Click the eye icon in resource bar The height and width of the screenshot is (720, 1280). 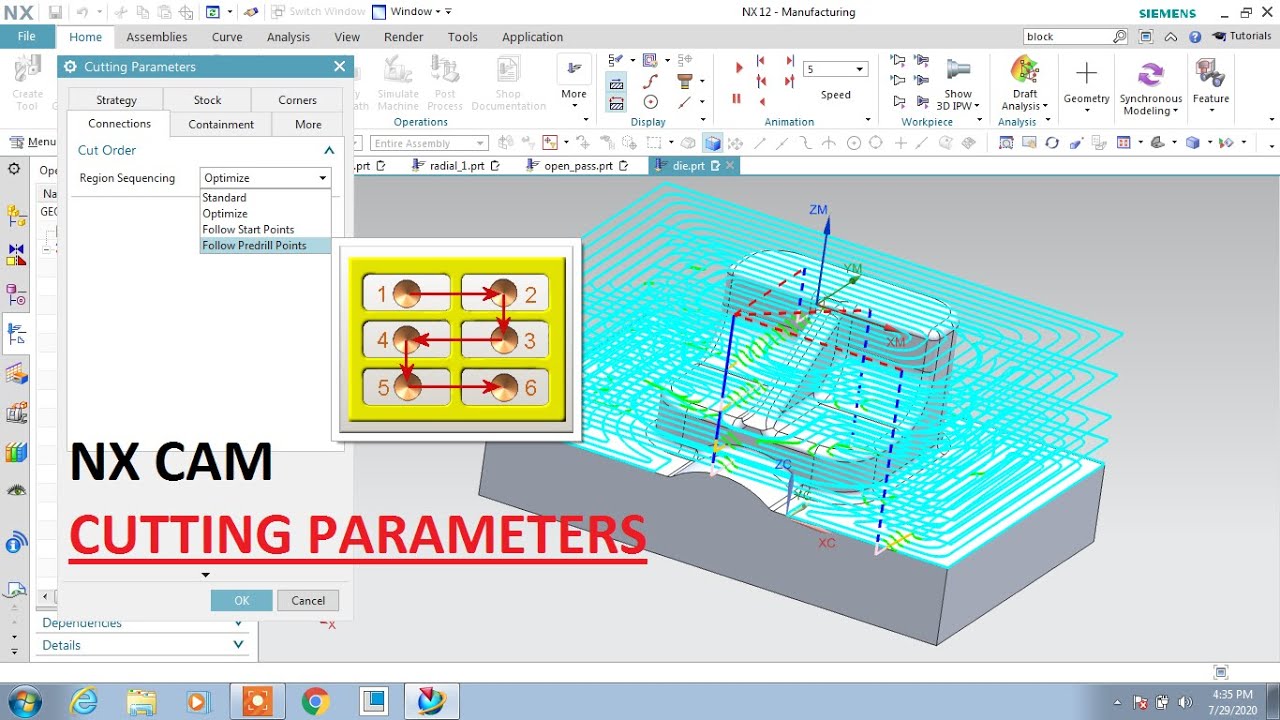(x=16, y=490)
